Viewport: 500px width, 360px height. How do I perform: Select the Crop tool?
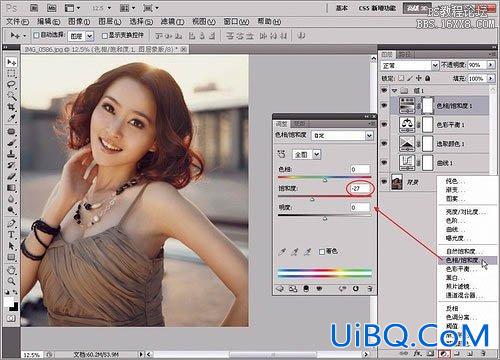(11, 107)
